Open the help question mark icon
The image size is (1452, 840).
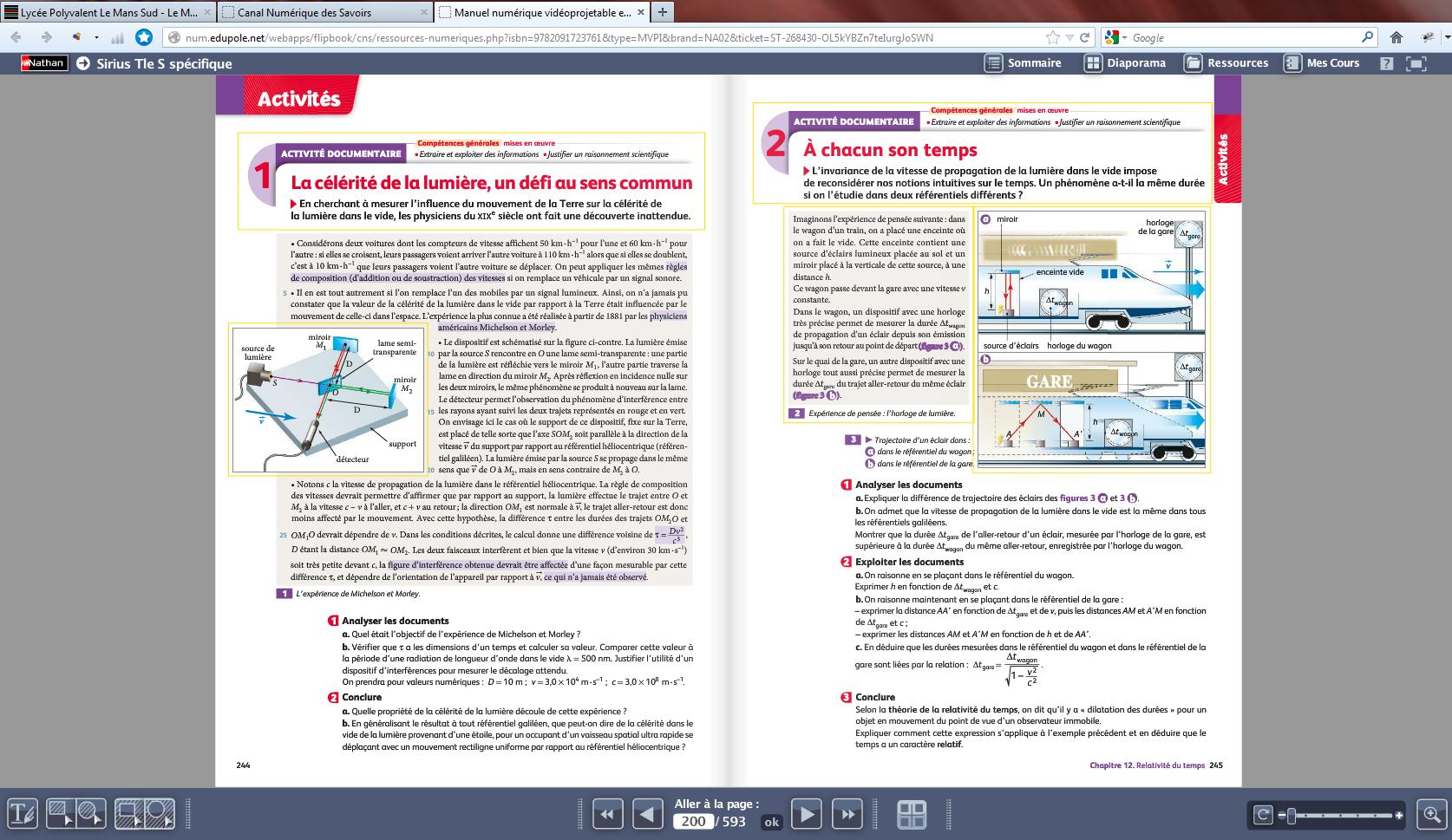pyautogui.click(x=1386, y=63)
